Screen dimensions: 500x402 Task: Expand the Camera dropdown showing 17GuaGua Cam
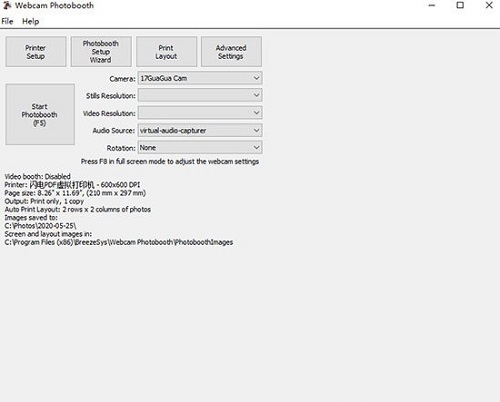200,78
